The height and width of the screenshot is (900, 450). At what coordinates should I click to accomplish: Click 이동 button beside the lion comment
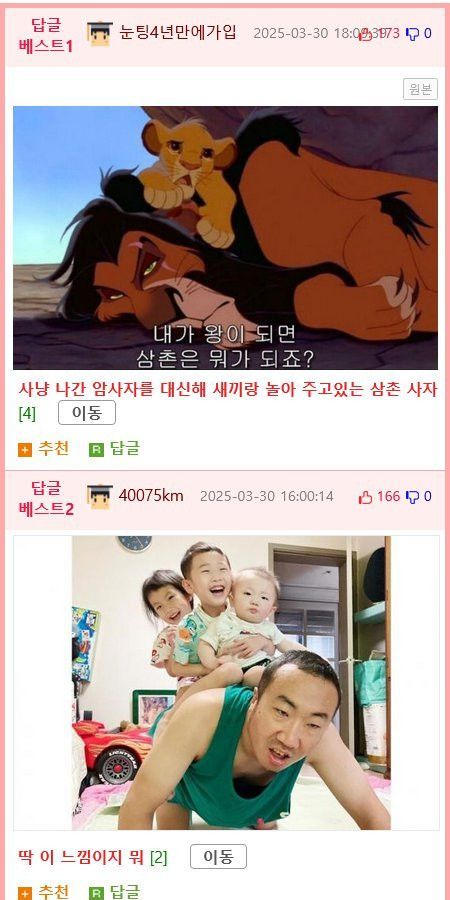[87, 413]
